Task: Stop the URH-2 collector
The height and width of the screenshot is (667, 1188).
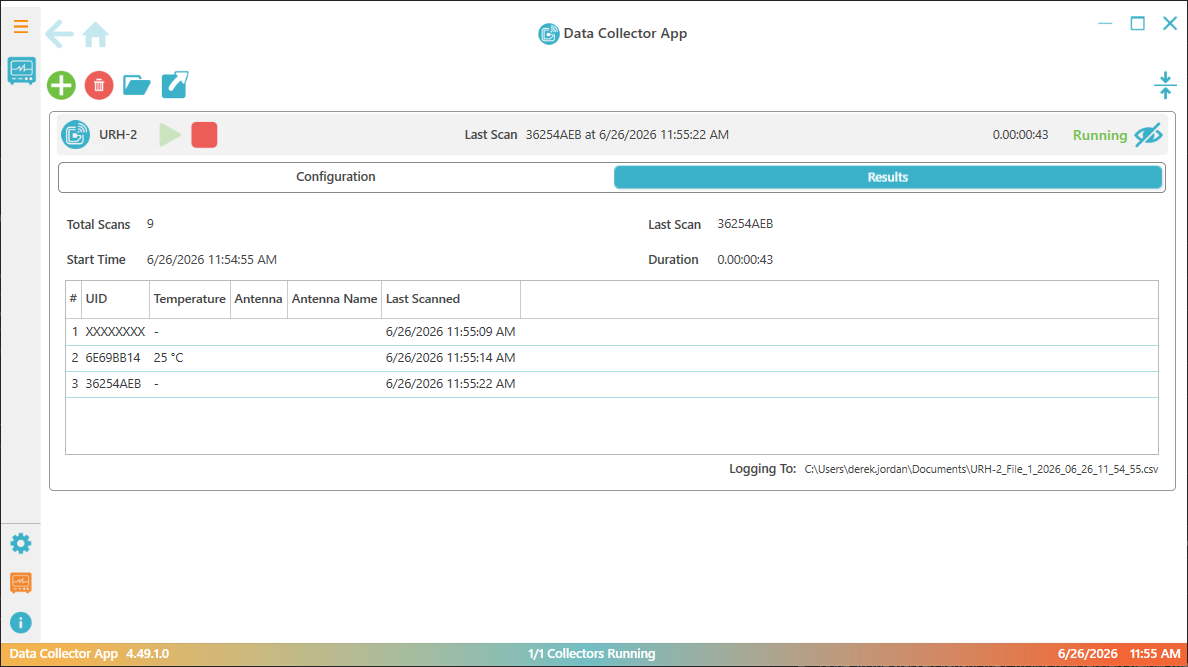Action: (205, 135)
